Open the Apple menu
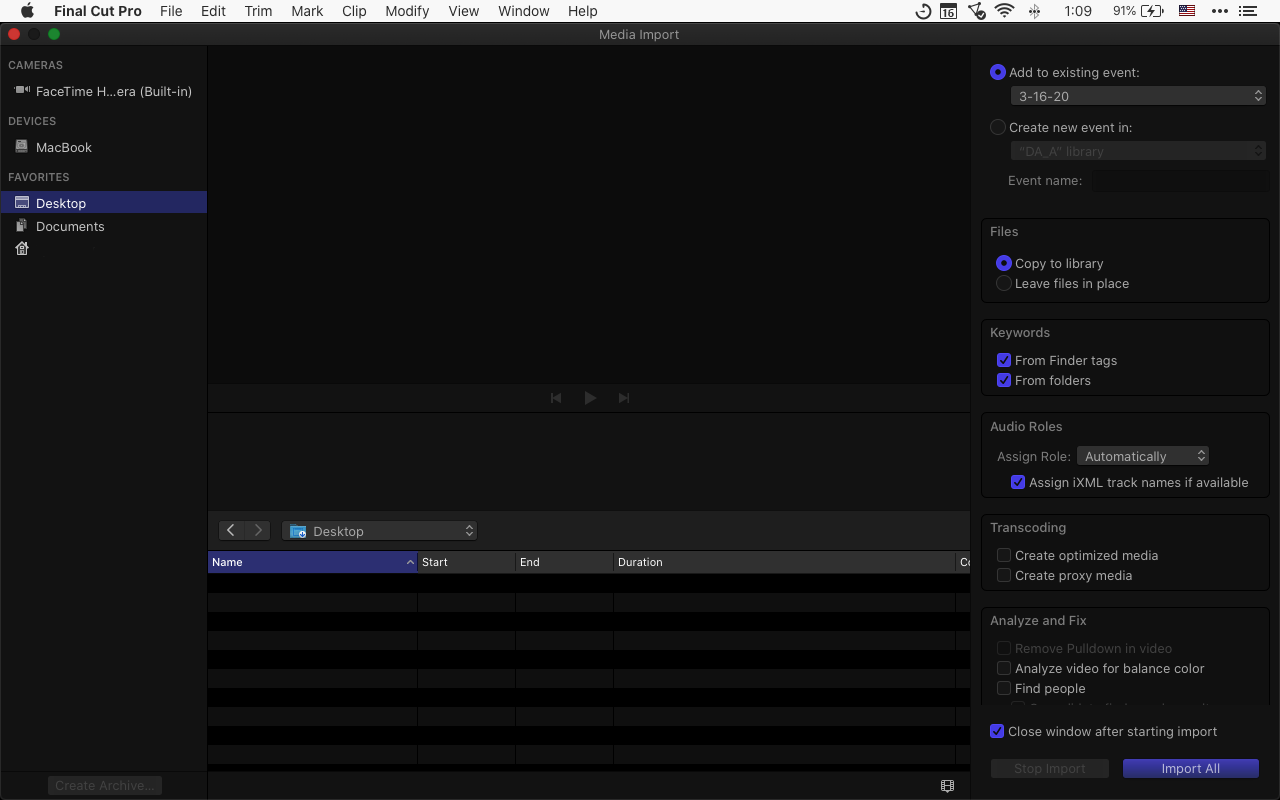Screen dimensions: 1280x800 27,11
